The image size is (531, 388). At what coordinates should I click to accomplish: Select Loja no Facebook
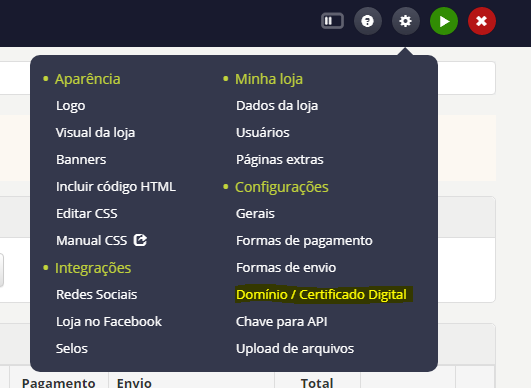click(x=109, y=322)
